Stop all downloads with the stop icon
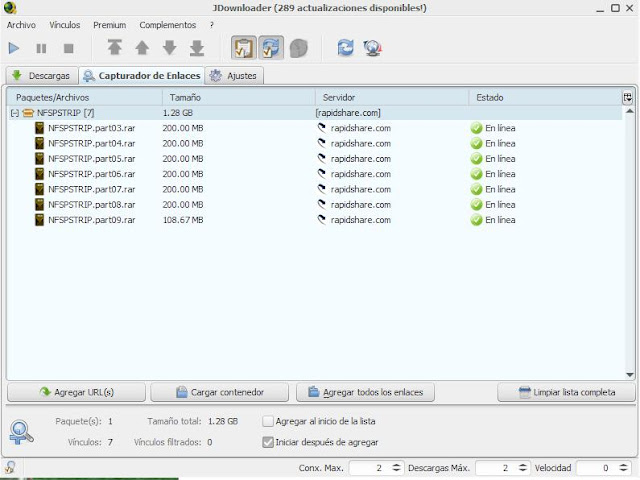The width and height of the screenshot is (640, 480). click(69, 48)
